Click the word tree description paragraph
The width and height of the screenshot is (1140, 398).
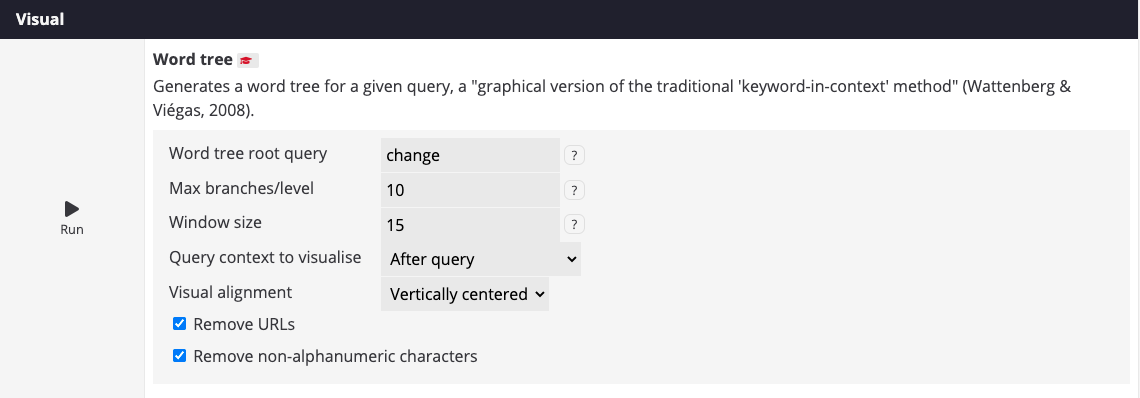pos(611,99)
